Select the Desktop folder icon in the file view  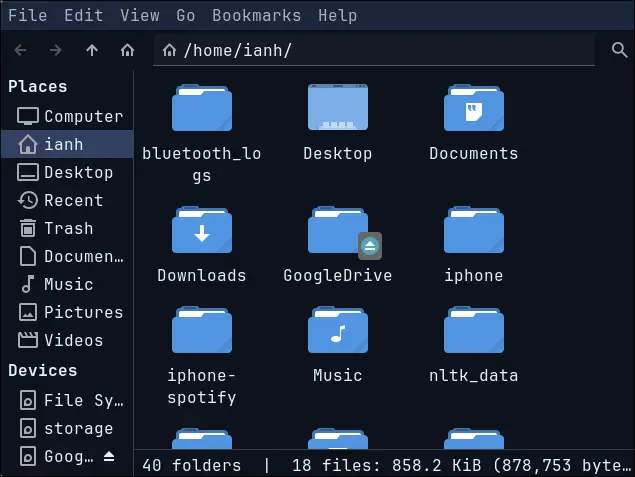tap(338, 107)
